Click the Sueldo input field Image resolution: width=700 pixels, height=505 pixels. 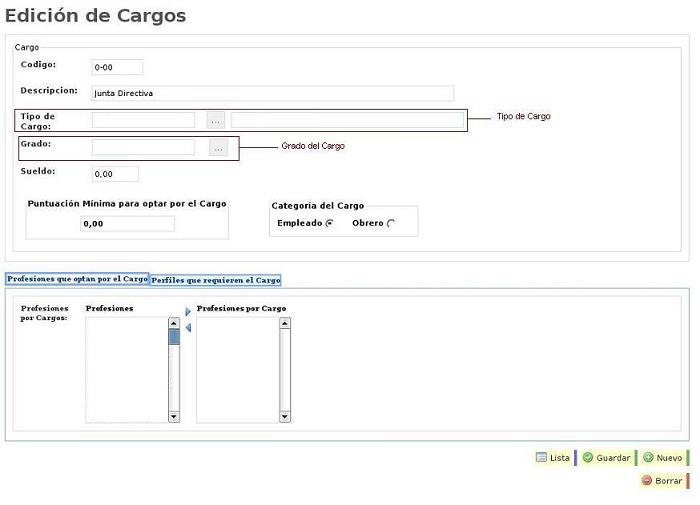coord(115,174)
